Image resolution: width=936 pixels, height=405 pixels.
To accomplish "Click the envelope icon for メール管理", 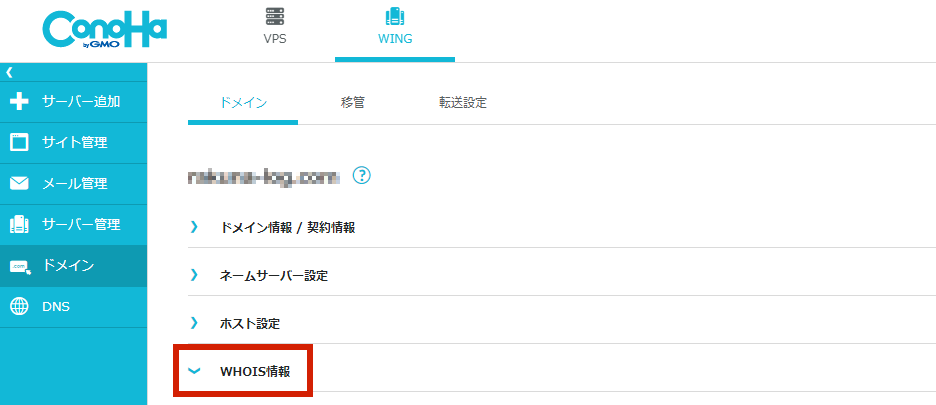I will [20, 183].
